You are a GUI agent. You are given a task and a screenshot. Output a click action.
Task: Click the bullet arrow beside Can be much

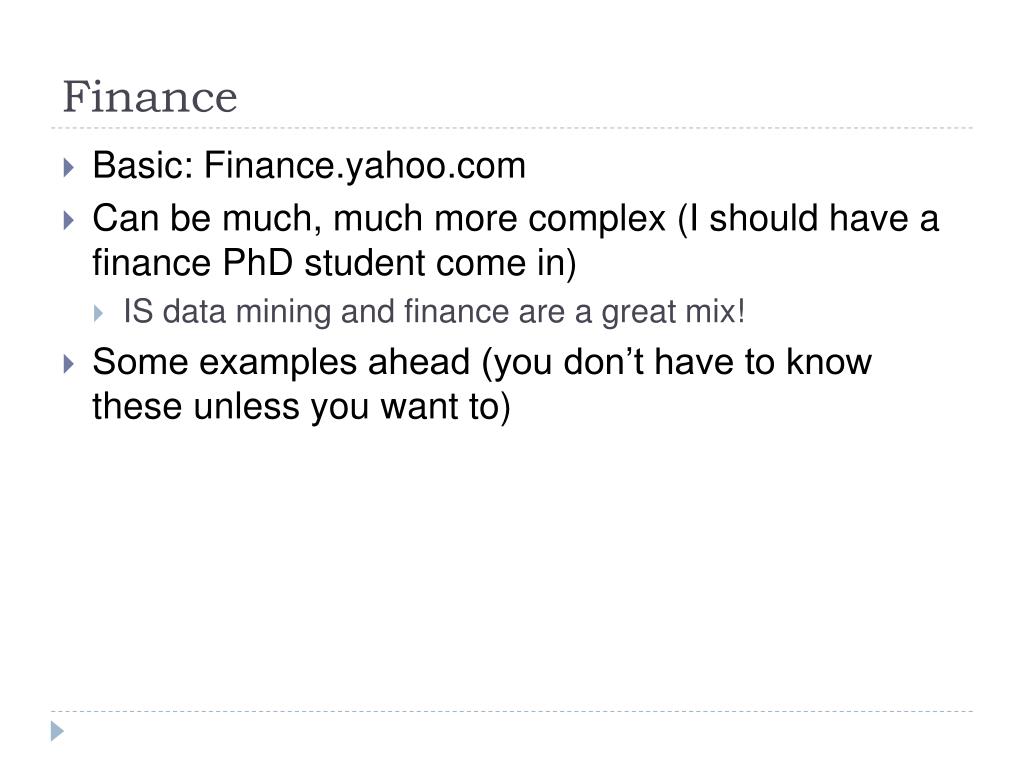[69, 220]
